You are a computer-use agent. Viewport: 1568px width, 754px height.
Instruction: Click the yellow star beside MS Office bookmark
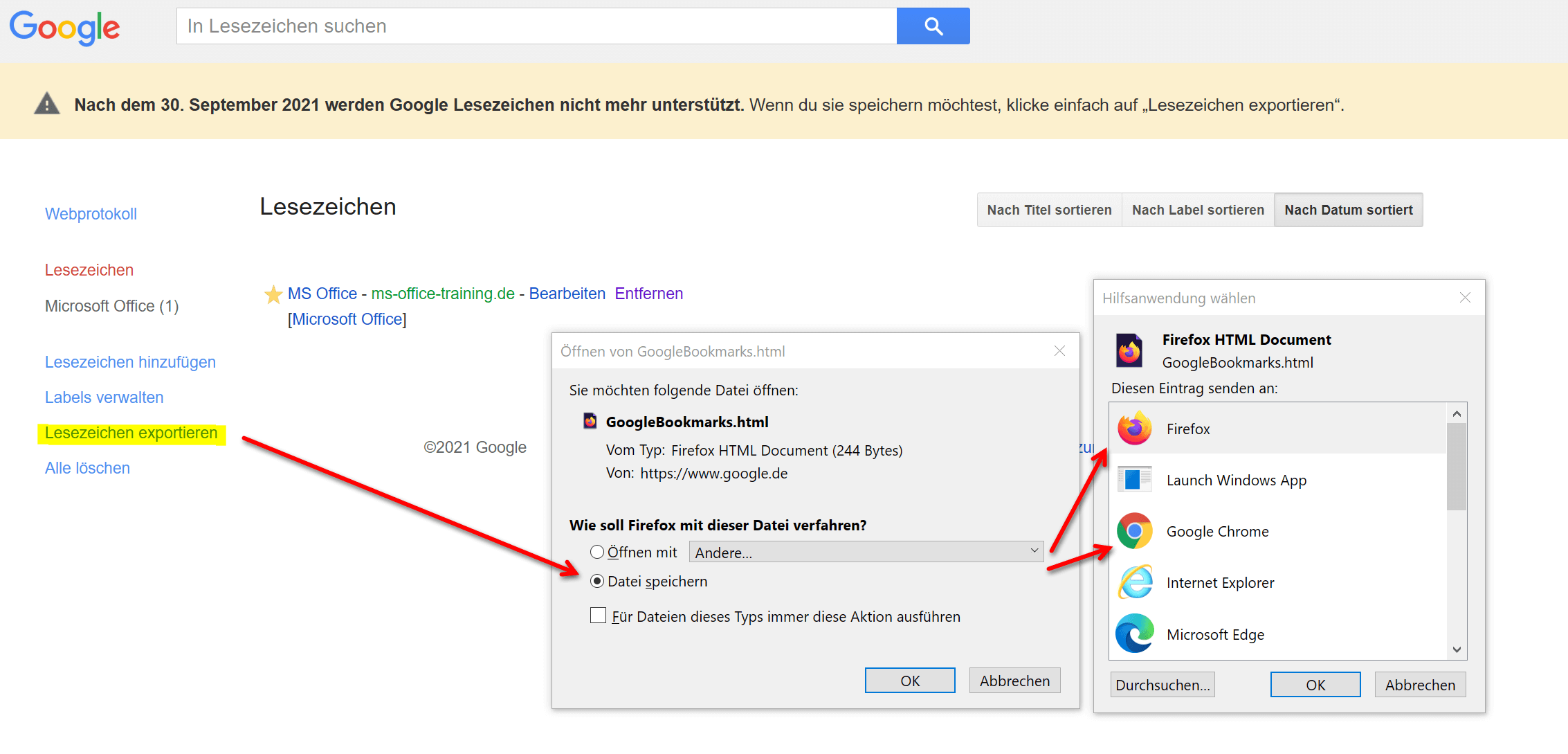(x=273, y=295)
